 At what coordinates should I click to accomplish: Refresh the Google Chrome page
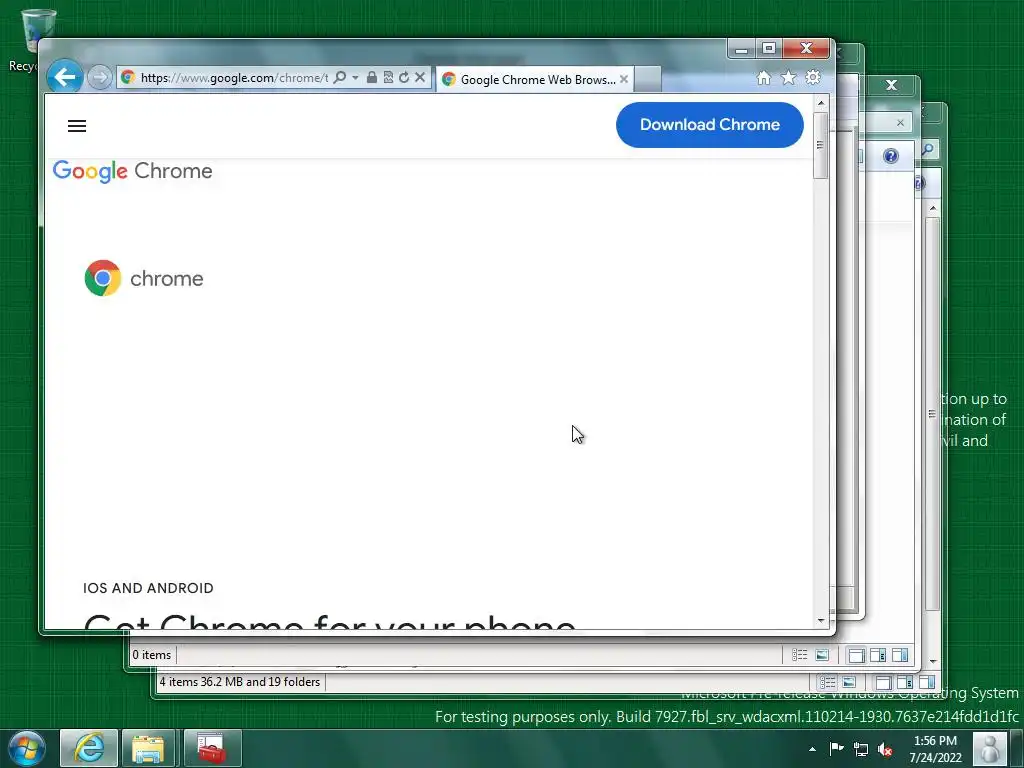[404, 78]
